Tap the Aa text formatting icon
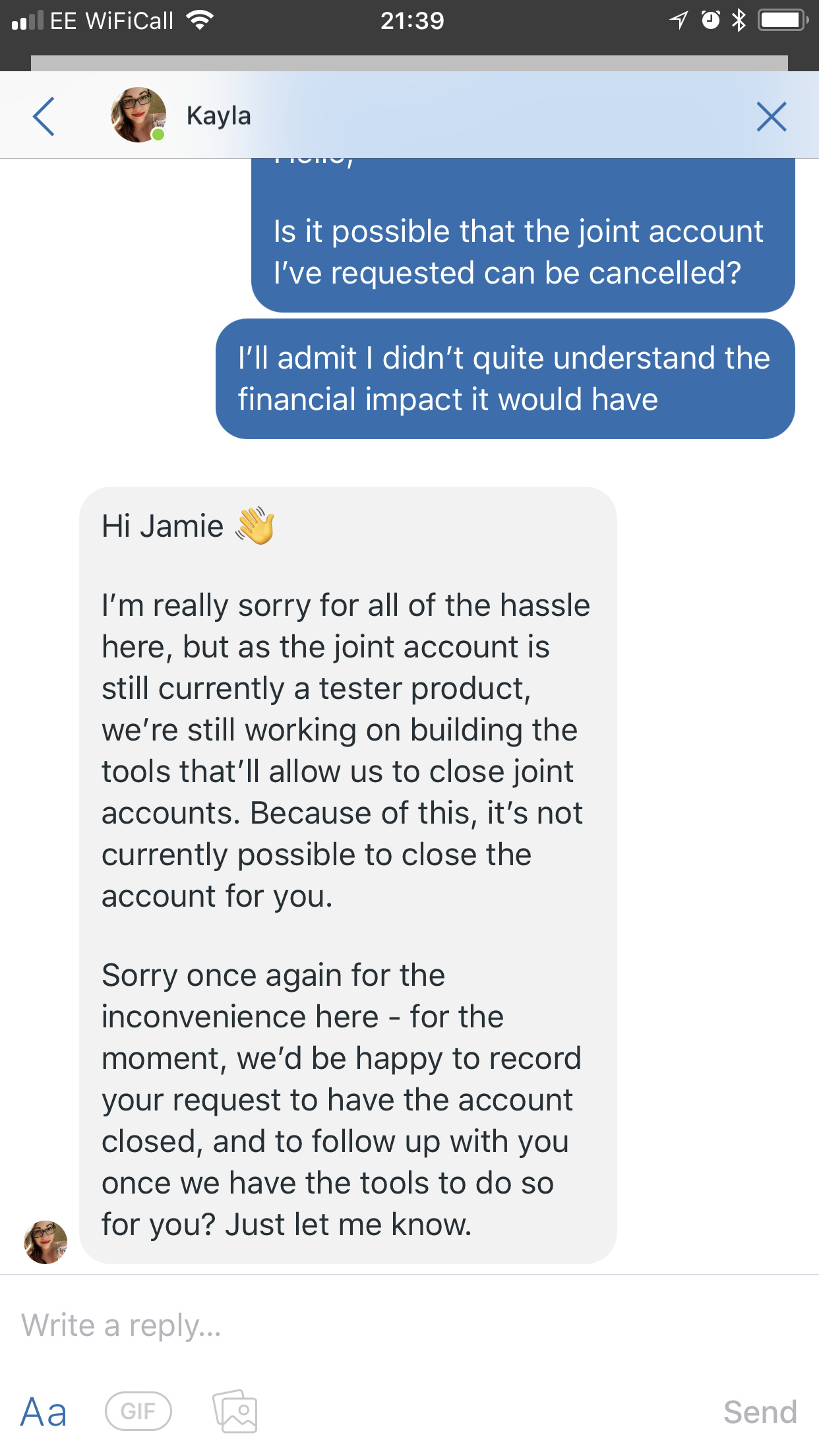 tap(44, 1412)
